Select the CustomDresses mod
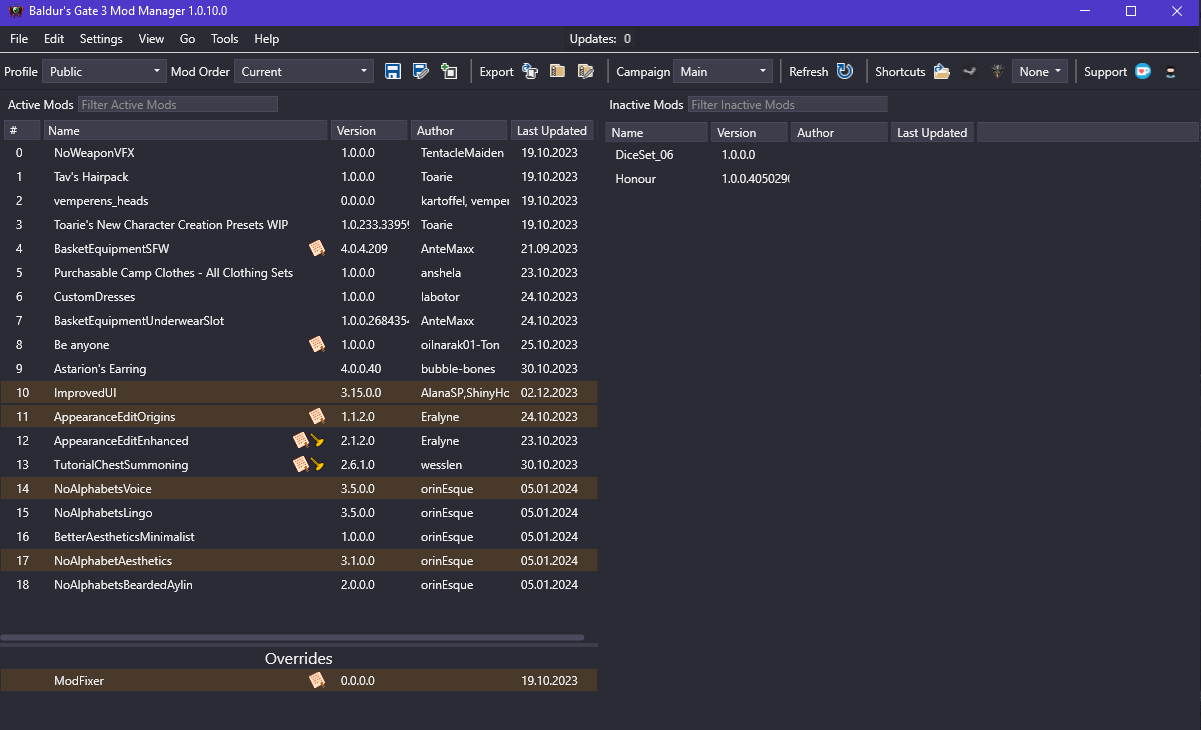This screenshot has height=730, width=1201. coord(299,297)
